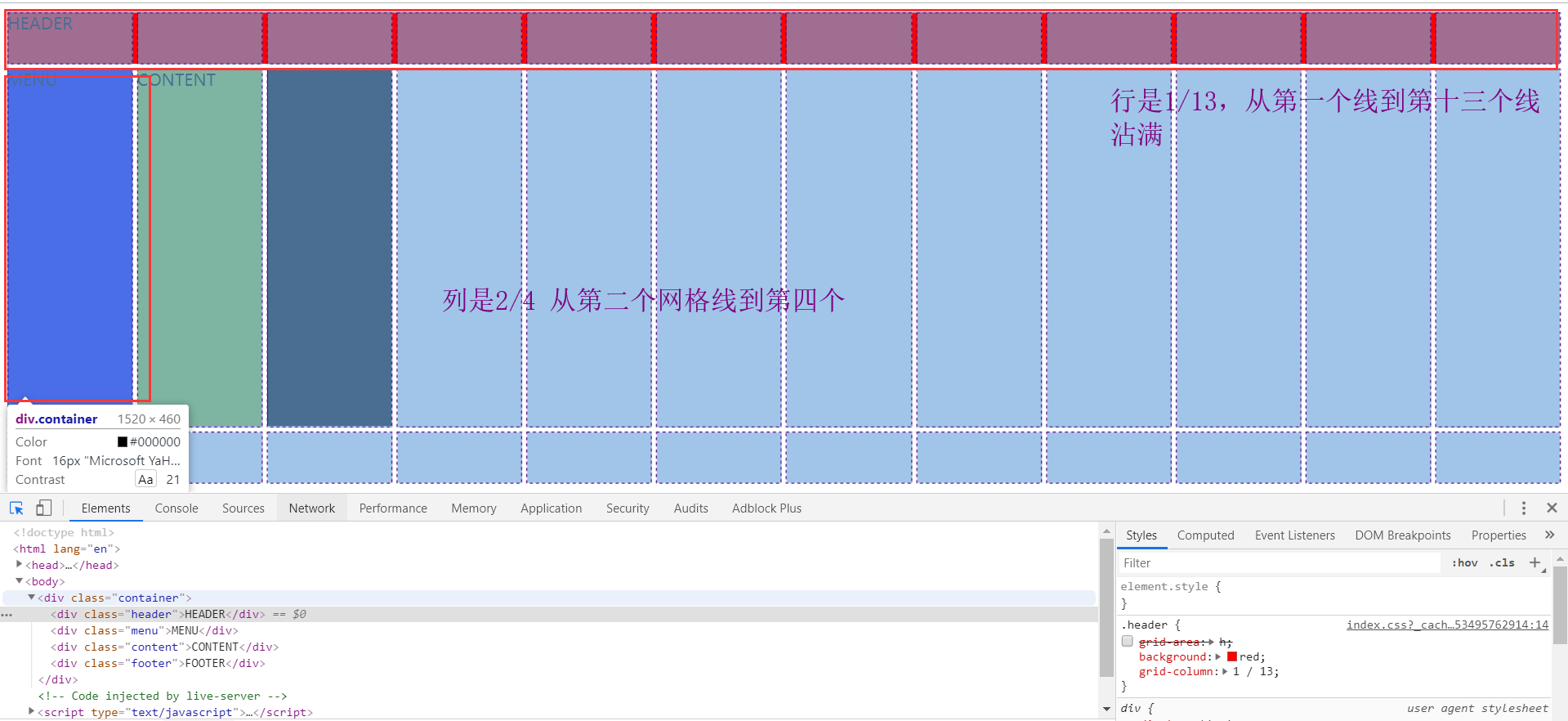This screenshot has width=1568, height=721.
Task: Select the !doctype html line
Action: 64,532
